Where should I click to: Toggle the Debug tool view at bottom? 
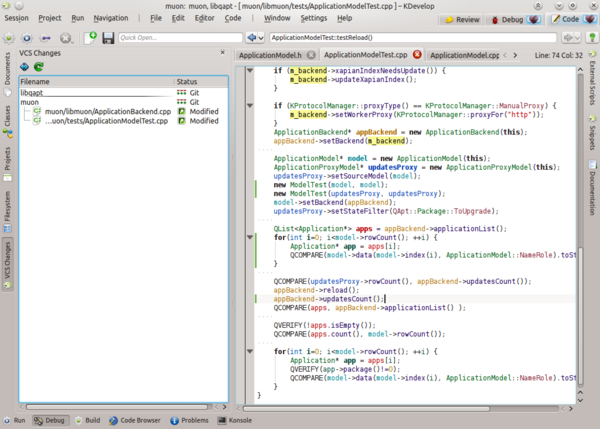pos(49,421)
